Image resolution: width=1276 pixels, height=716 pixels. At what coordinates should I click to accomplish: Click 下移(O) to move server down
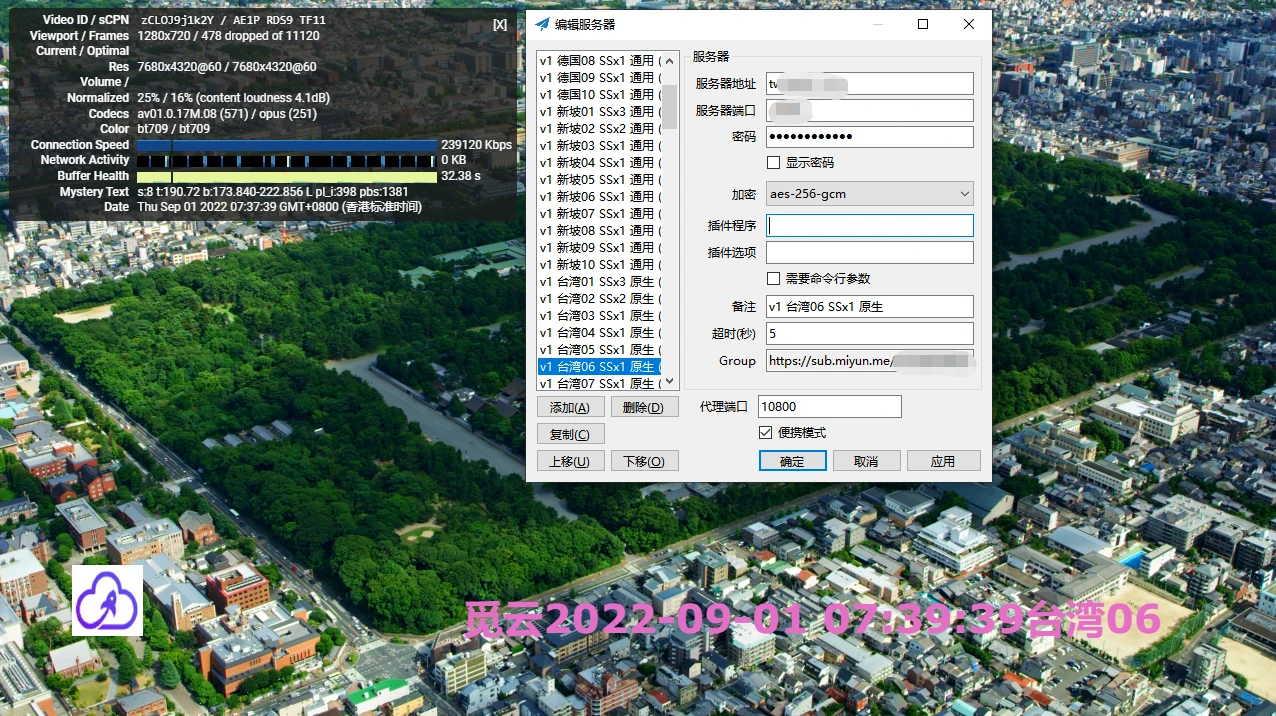click(643, 461)
